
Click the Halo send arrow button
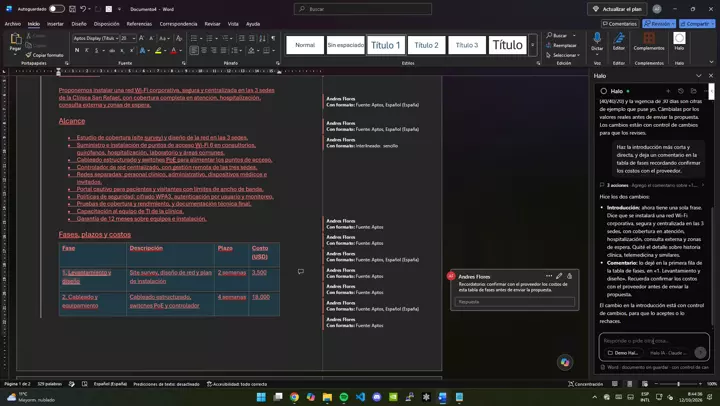700,352
